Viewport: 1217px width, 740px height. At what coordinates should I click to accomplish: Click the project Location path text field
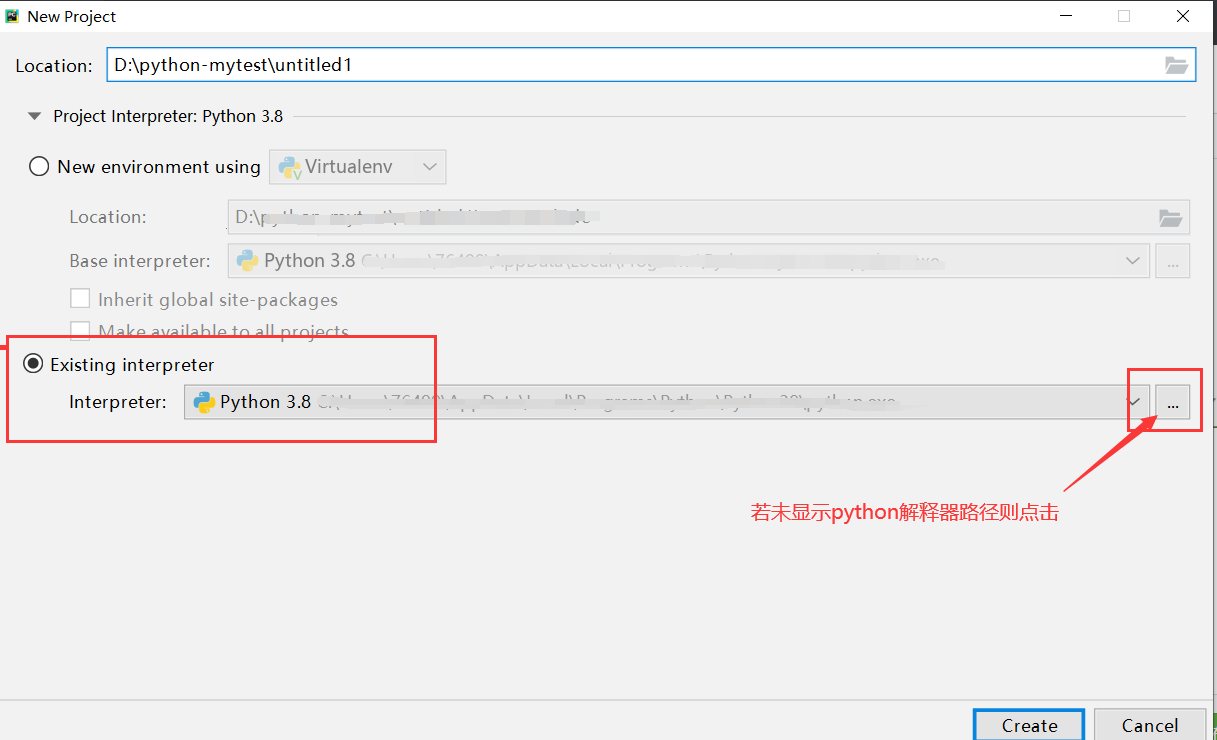630,66
